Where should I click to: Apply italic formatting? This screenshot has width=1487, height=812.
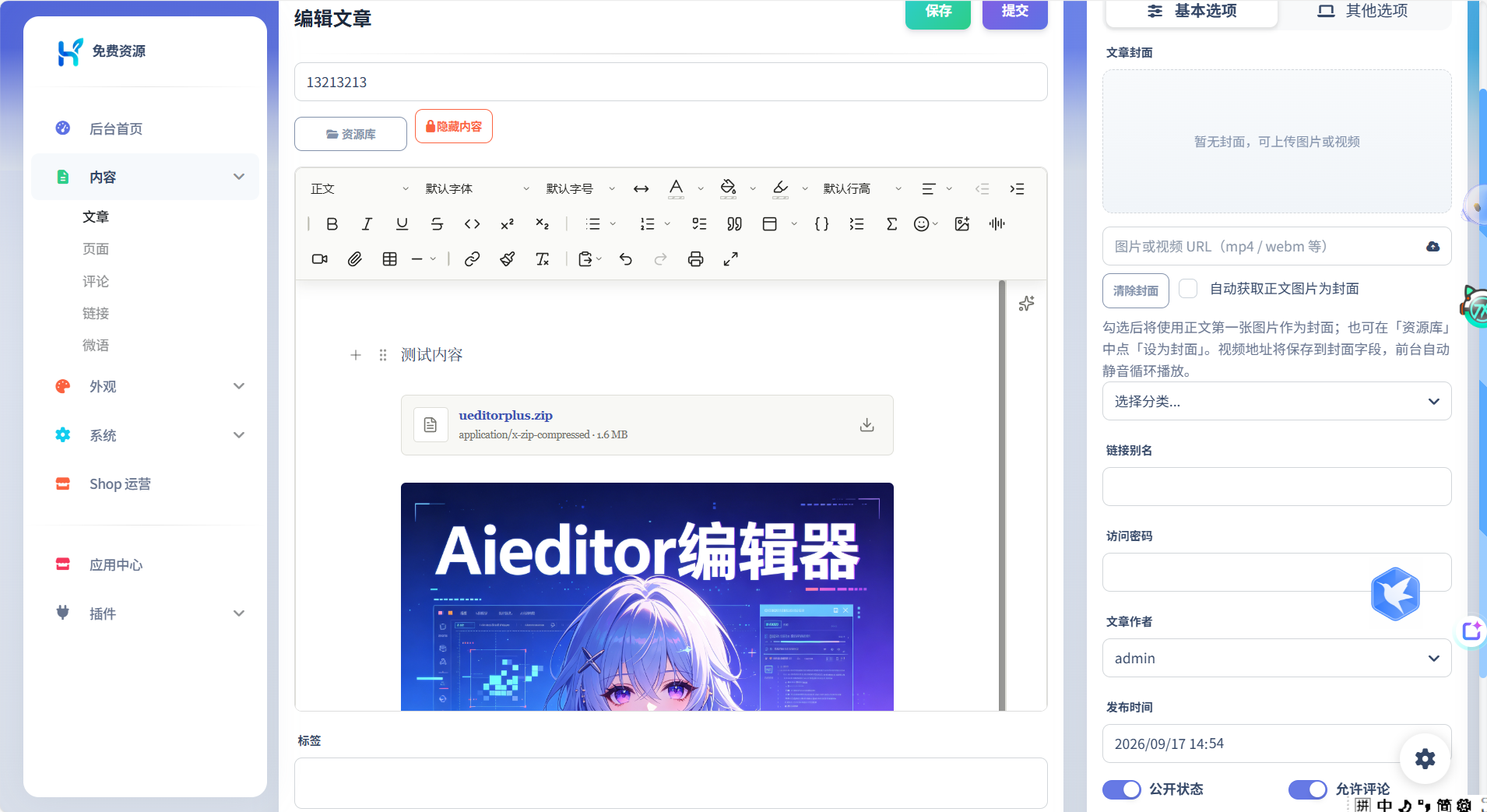[367, 224]
